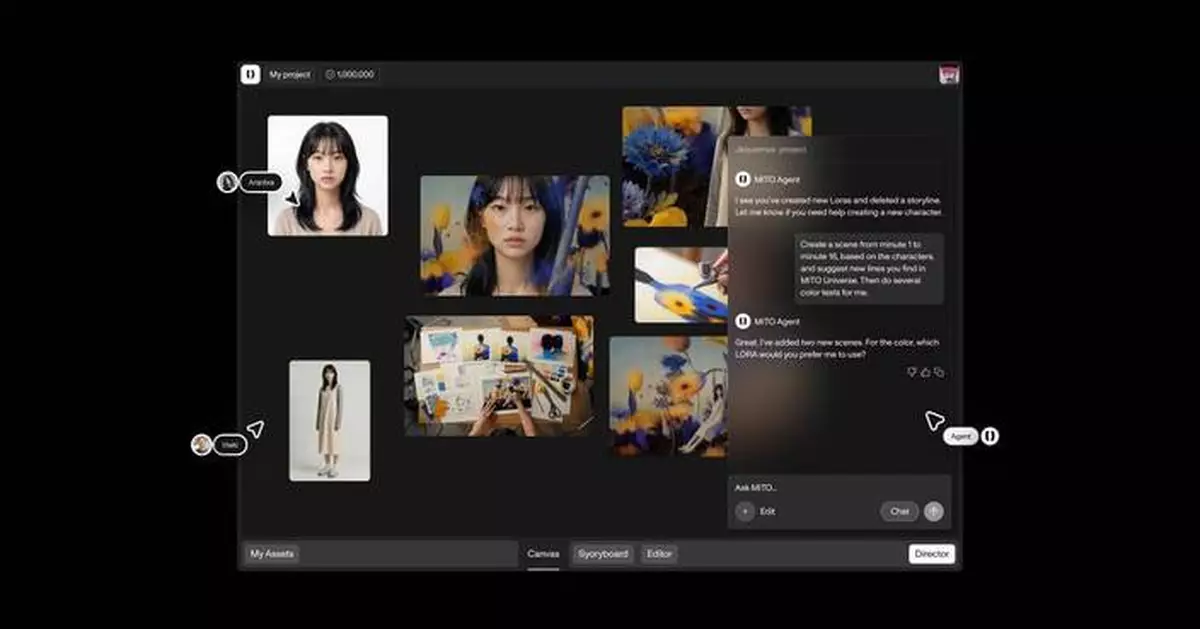Viewport: 1200px width, 629px height.
Task: Click the Edit button in the chat bar
Action: click(765, 511)
